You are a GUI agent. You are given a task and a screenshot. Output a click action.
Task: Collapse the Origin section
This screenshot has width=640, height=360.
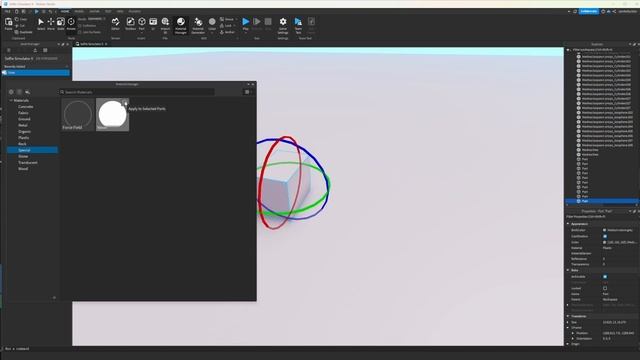(568, 344)
